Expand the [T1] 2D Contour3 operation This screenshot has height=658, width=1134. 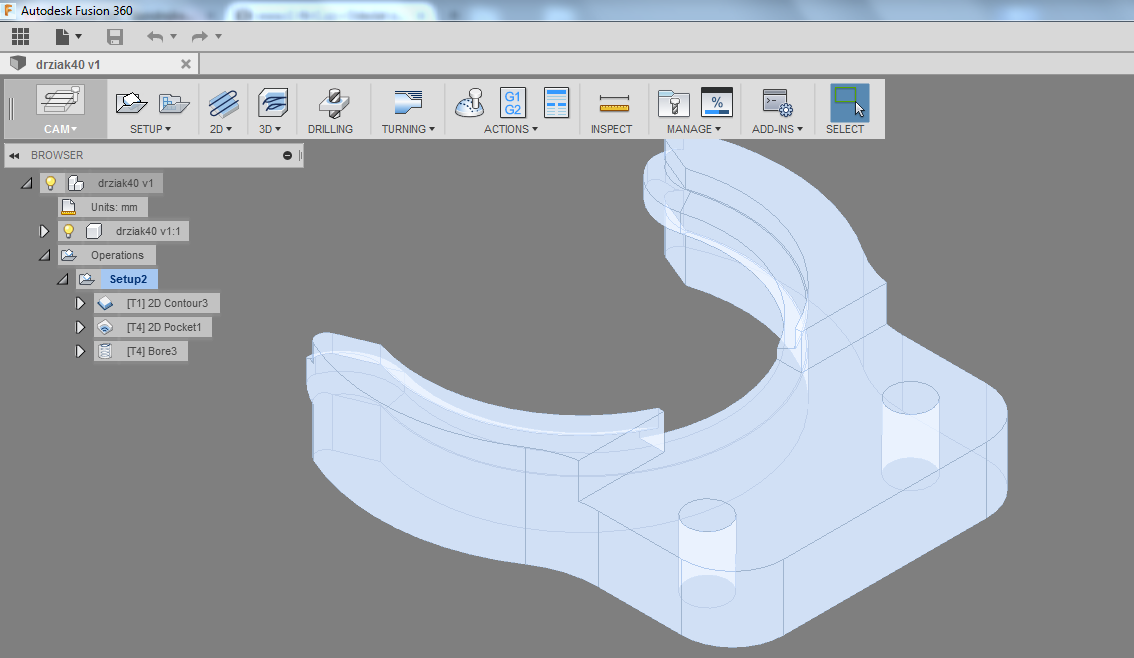[81, 303]
